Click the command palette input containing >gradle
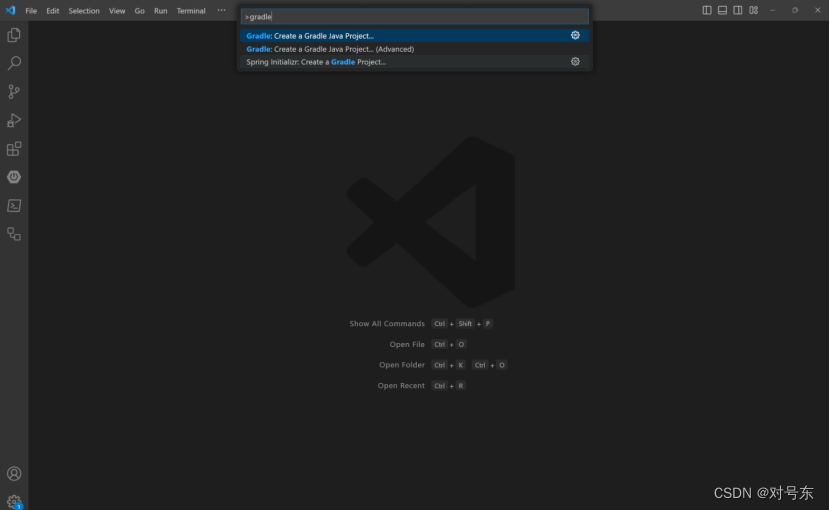The image size is (830, 510). [x=414, y=16]
